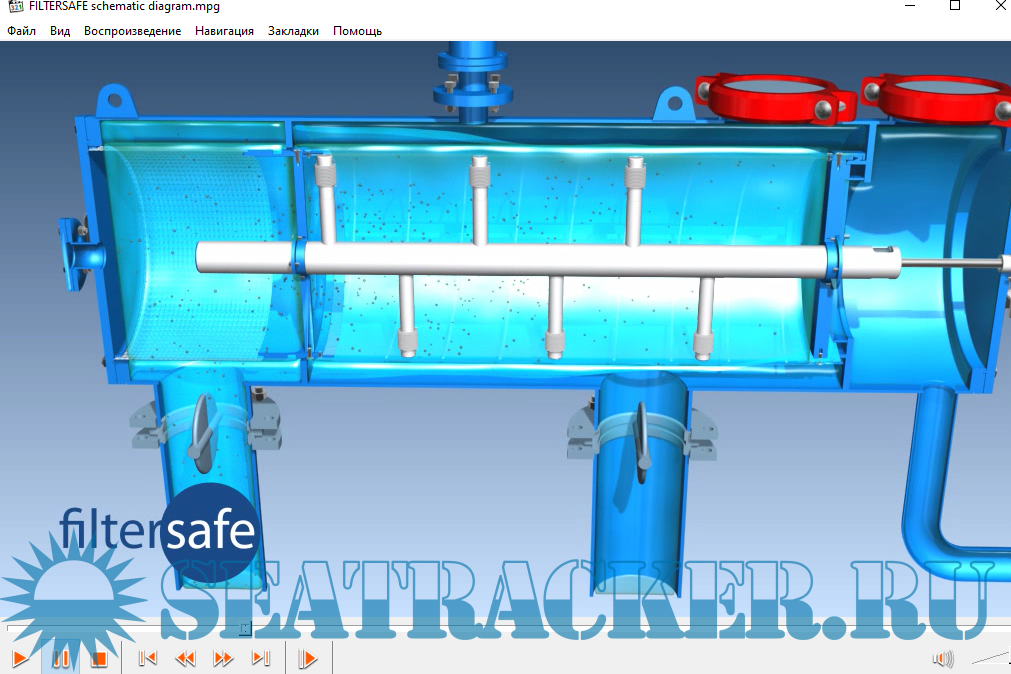Screen dimensions: 1011x674
Task: Open the Файл menu
Action: point(22,31)
